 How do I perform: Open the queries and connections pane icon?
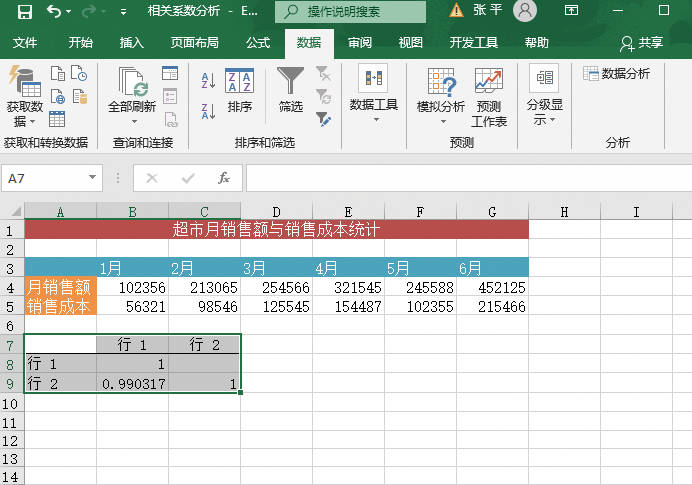coord(170,73)
